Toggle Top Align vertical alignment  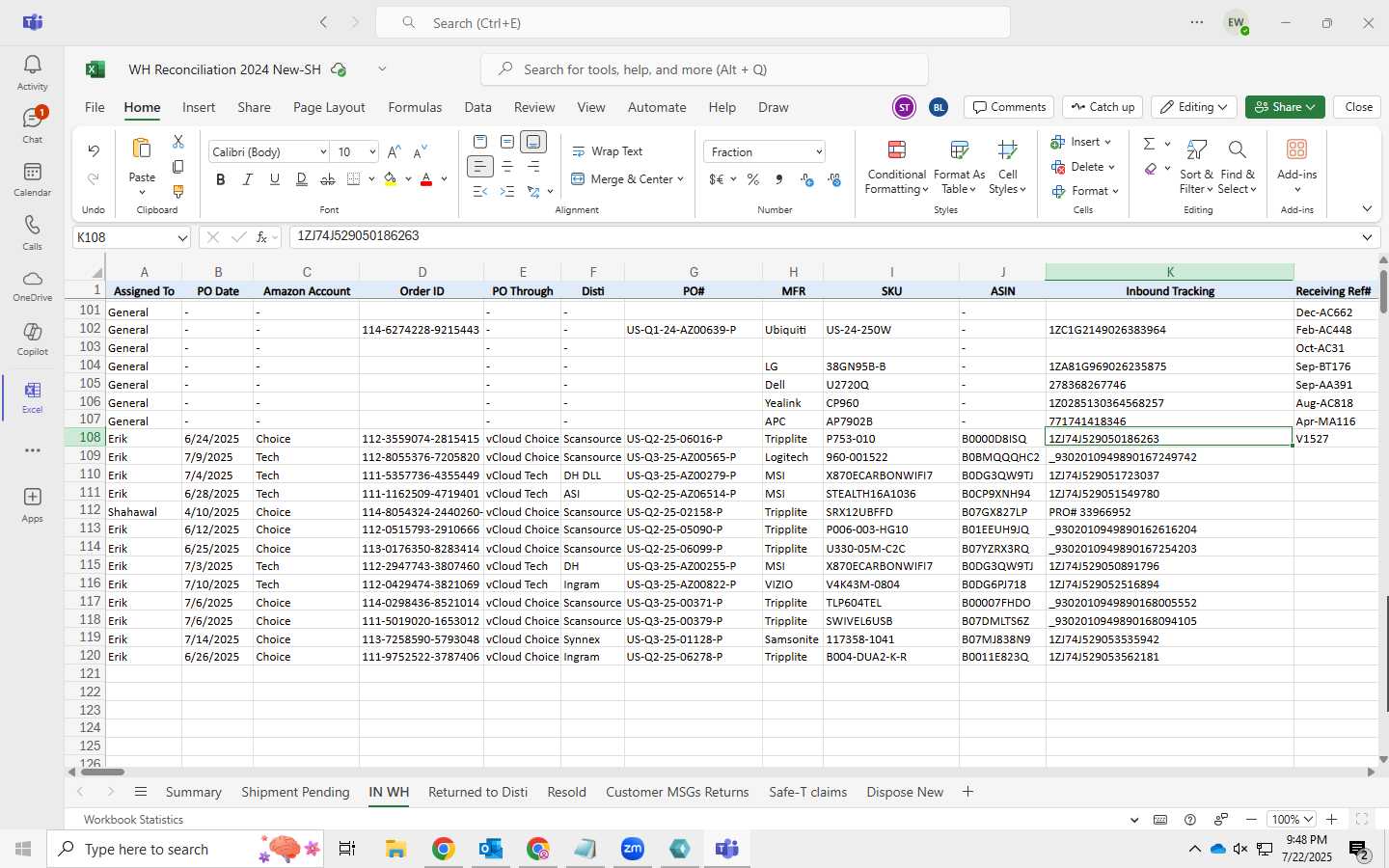[x=480, y=142]
